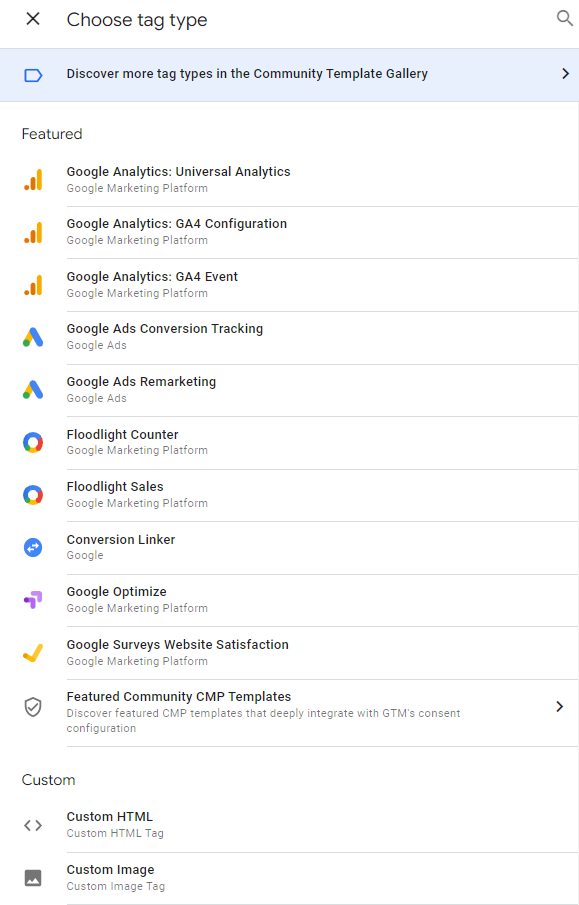
Task: Click the Google Ads Conversion Tracking logo icon
Action: pyautogui.click(x=33, y=337)
